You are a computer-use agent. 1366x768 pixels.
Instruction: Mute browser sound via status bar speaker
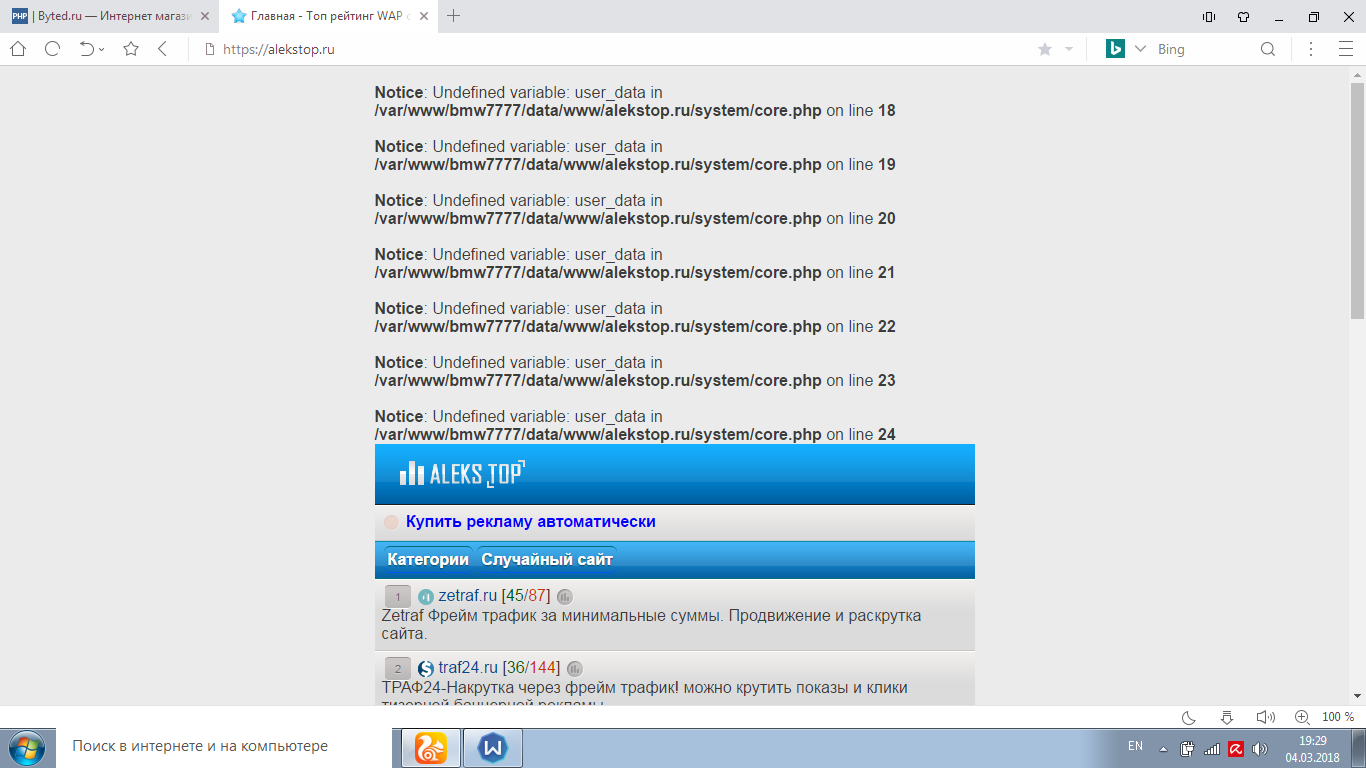click(1265, 717)
